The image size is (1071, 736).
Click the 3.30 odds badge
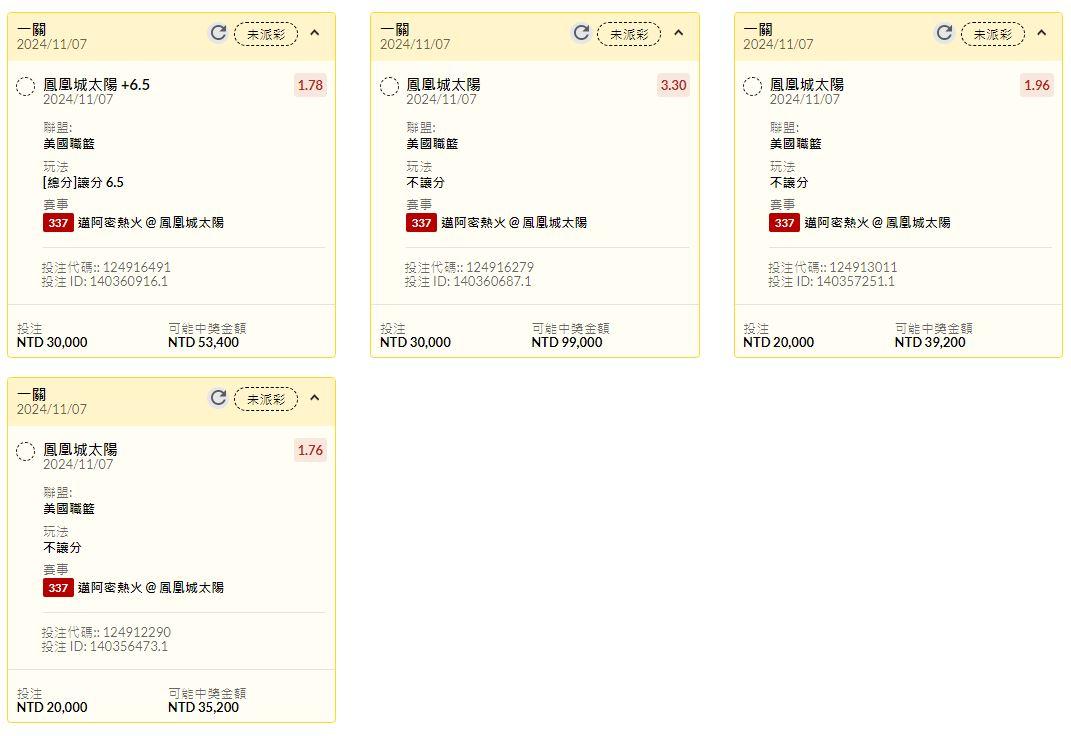673,85
